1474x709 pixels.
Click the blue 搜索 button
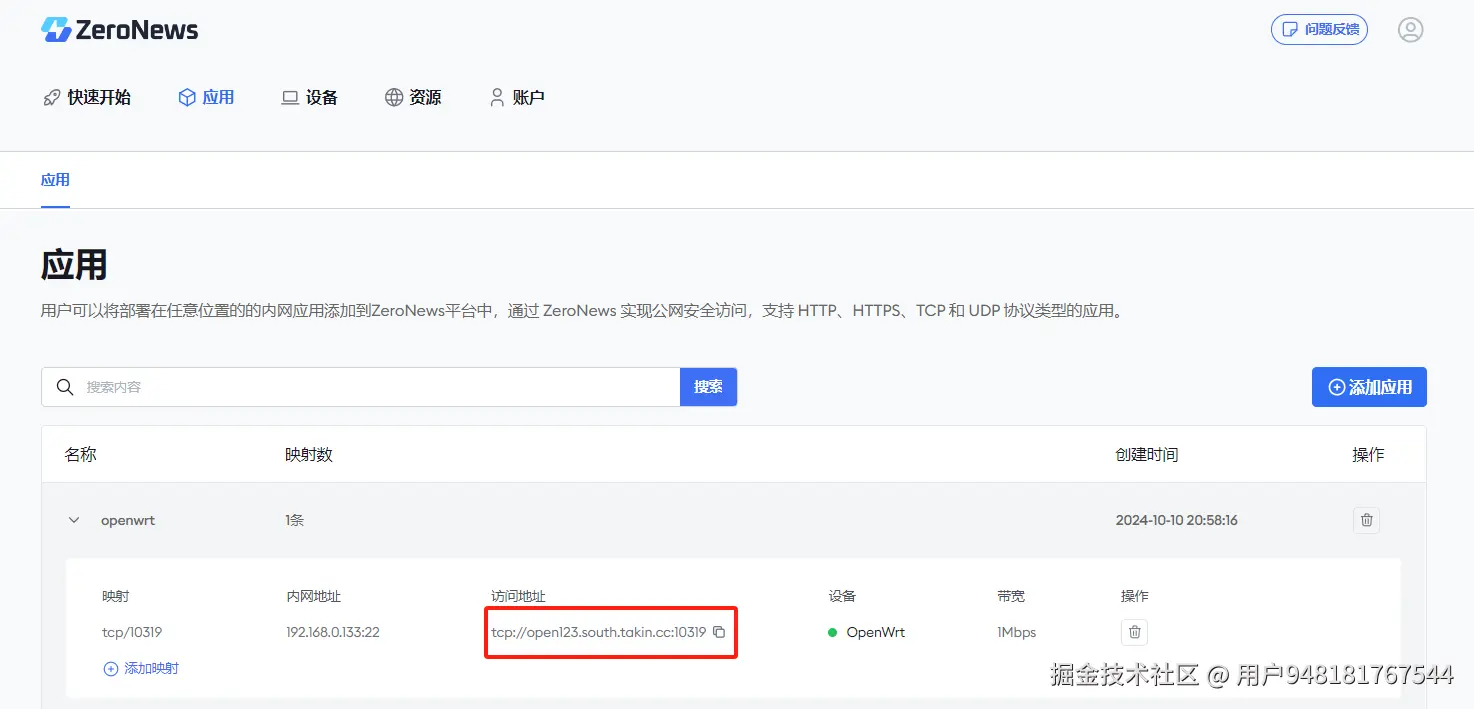(709, 387)
